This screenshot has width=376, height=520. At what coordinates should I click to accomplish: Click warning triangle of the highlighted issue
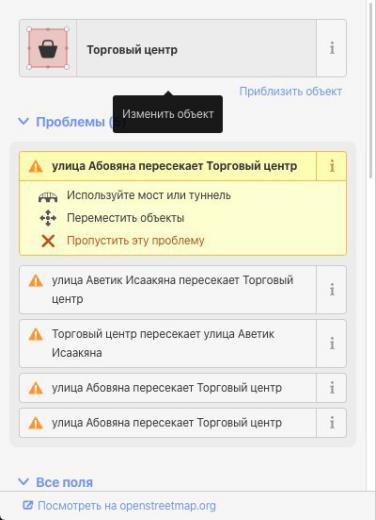coord(36,166)
